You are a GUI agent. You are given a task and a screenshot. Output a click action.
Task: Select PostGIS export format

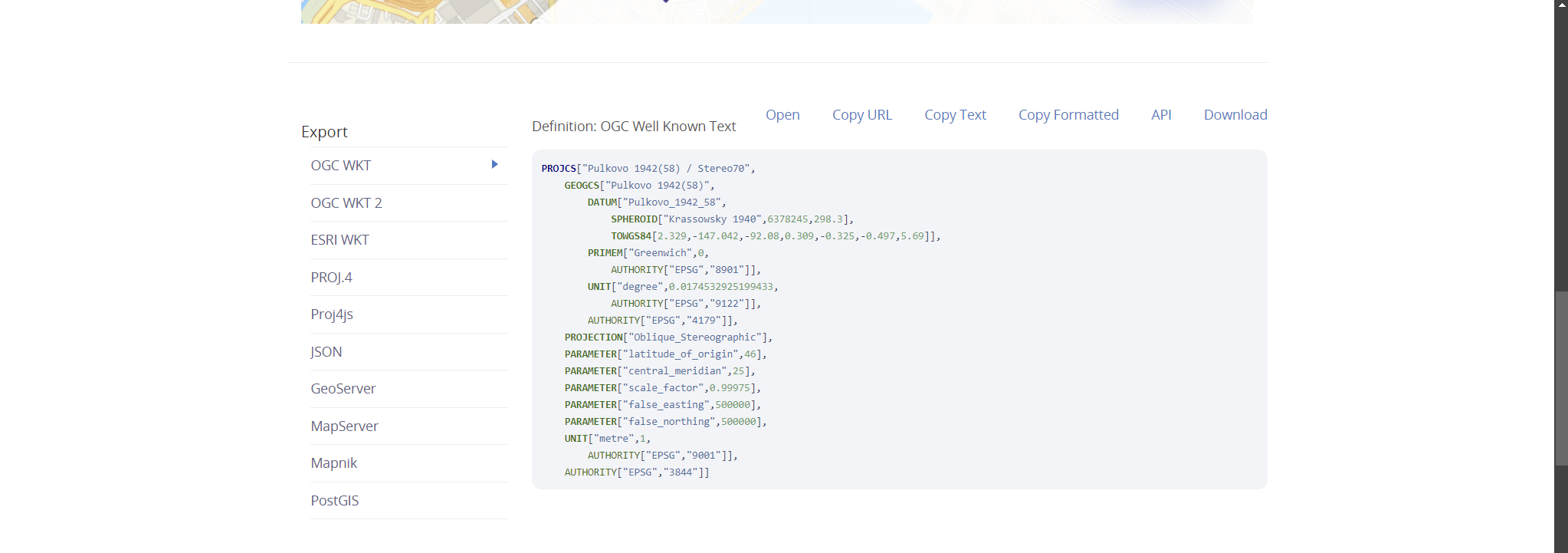coord(335,501)
